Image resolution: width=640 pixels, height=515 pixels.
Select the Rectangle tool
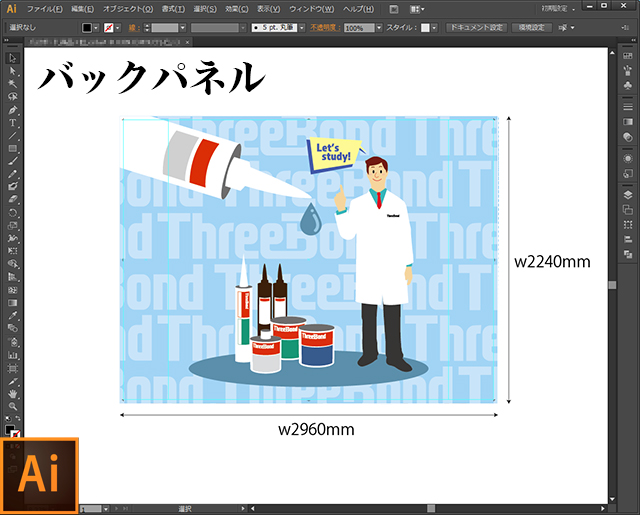12,148
